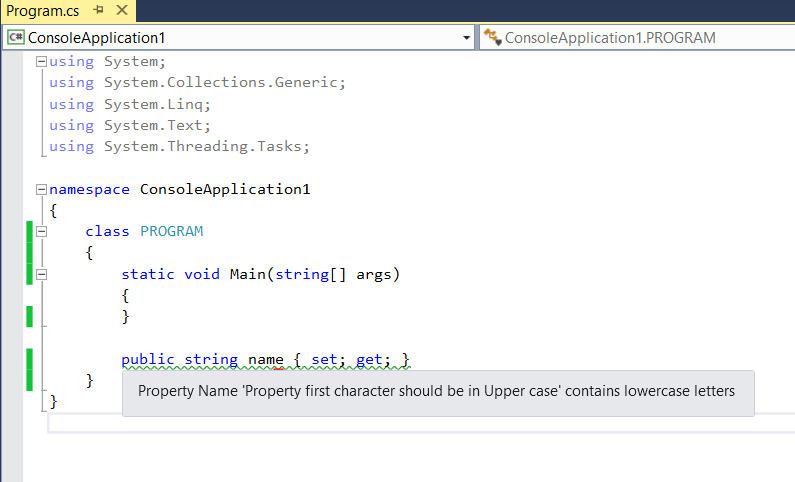This screenshot has width=795, height=482.
Task: Close the Program.cs tab
Action: pos(122,10)
